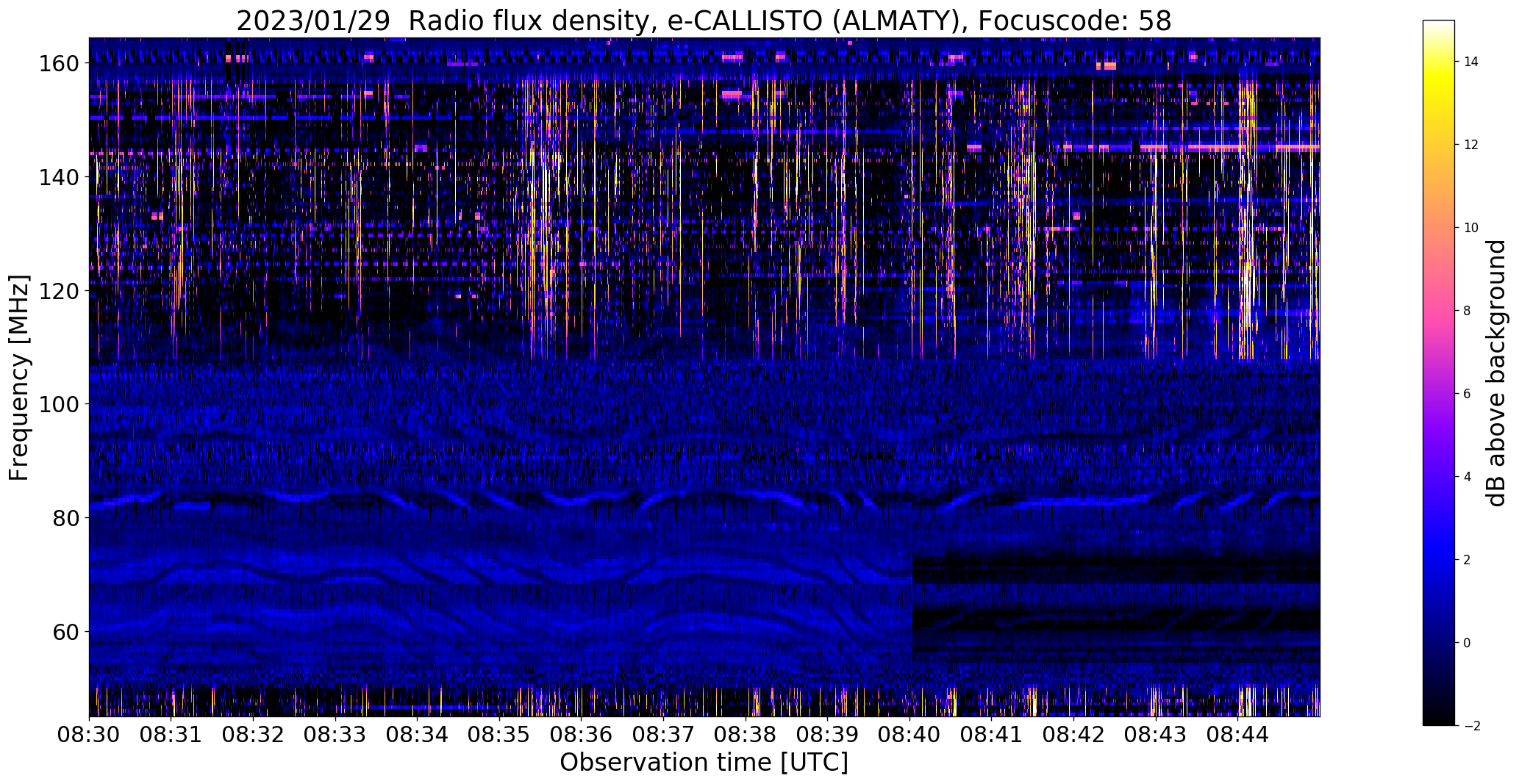Click the 08:43 time tick label
The image size is (1519, 784).
(x=1156, y=734)
